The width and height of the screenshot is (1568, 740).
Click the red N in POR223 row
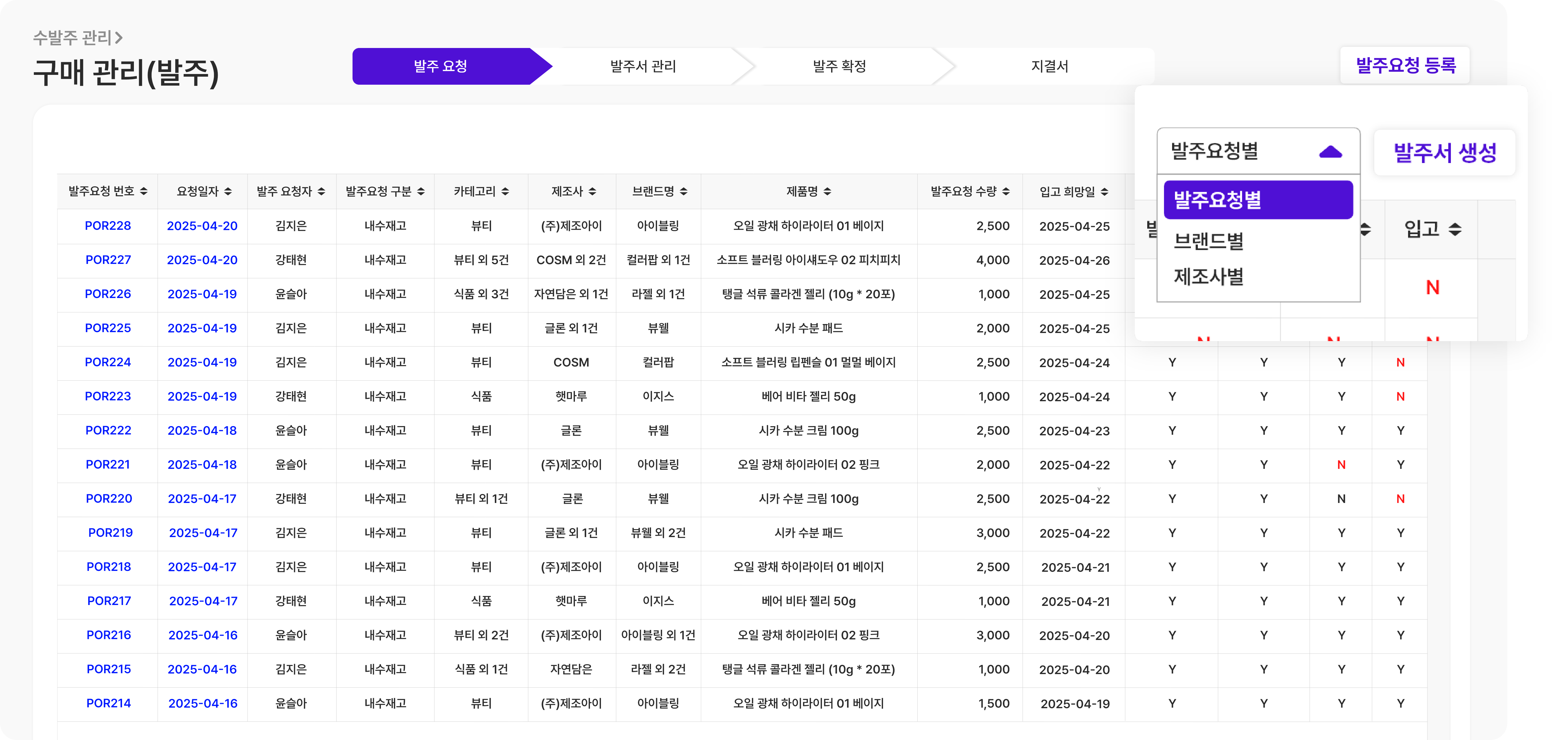pyautogui.click(x=1400, y=396)
